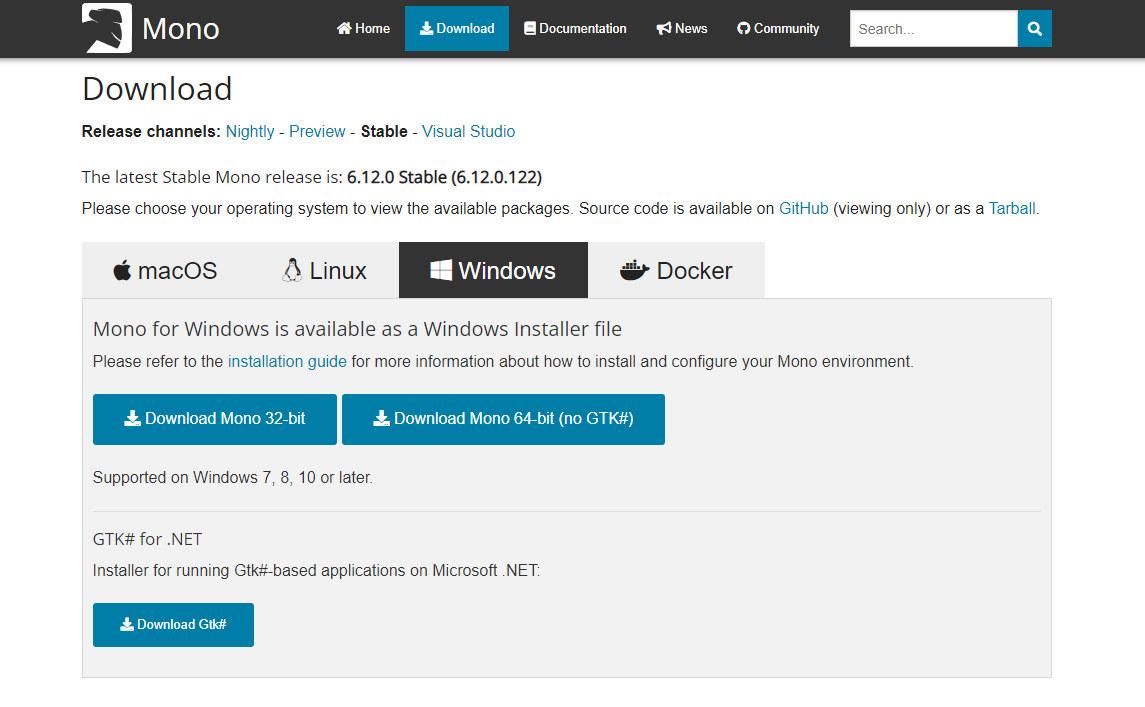Click the '6.12.0 Stable (6.12.0.122)' version text

pos(444,177)
